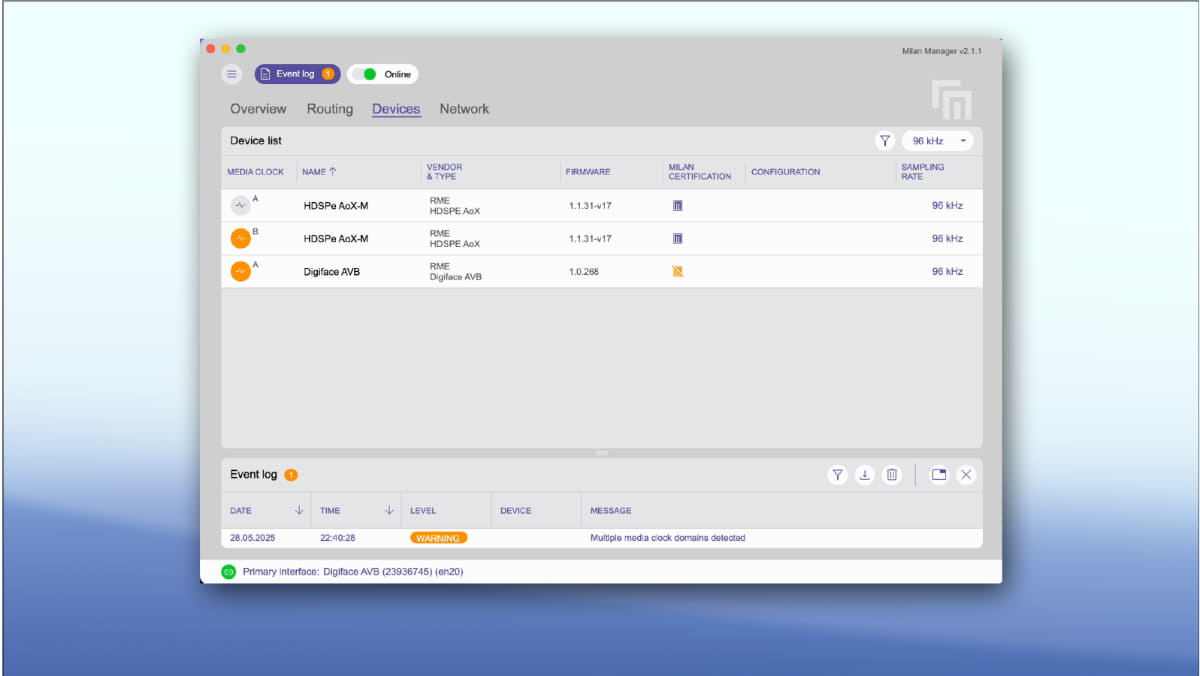
Task: Detach event log into separate window
Action: 939,475
